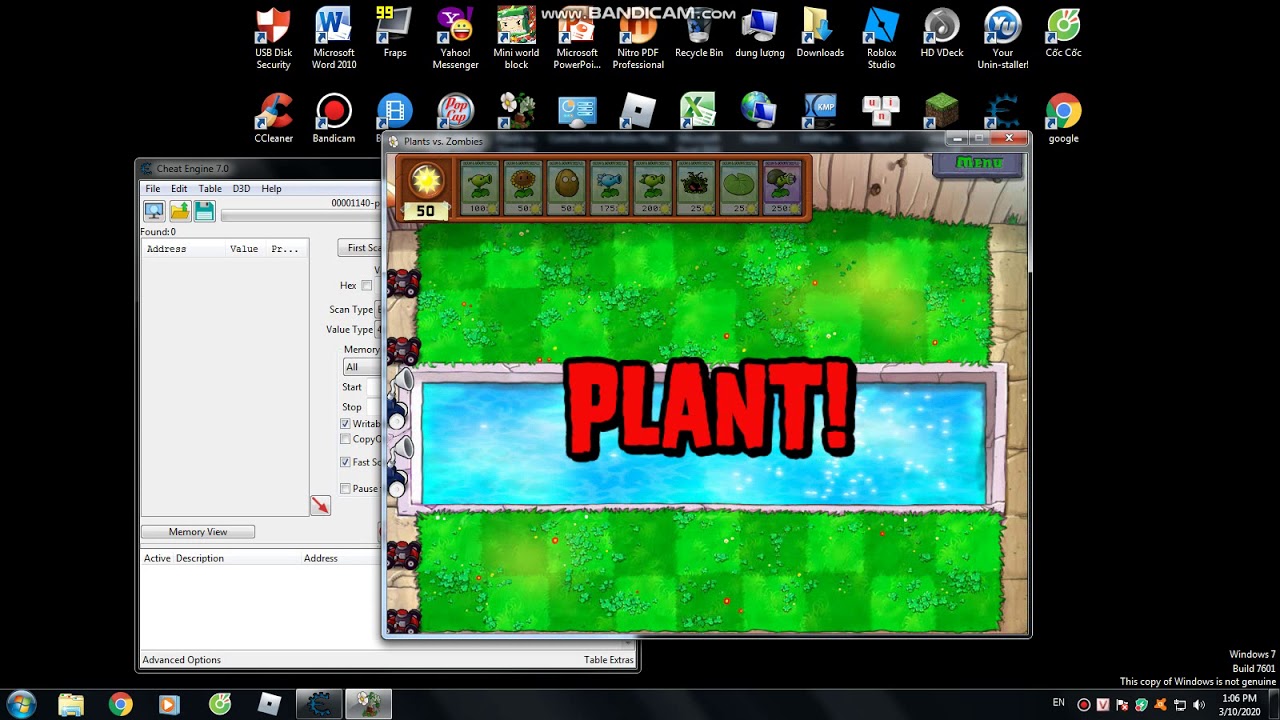Click the Found:0 label
Image resolution: width=1280 pixels, height=720 pixels.
pos(158,232)
